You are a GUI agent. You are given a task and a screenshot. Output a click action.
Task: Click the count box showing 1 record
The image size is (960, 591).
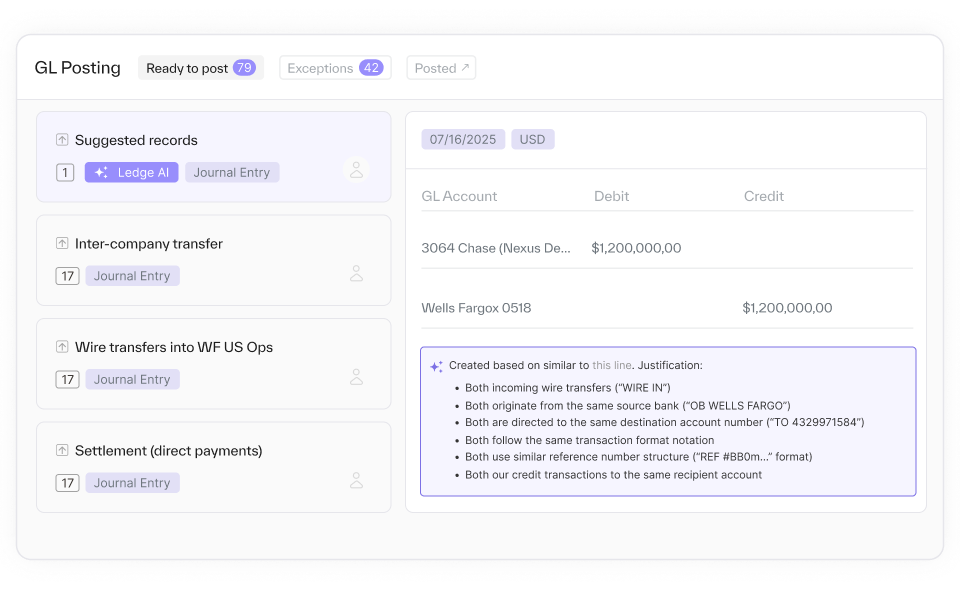pos(65,172)
